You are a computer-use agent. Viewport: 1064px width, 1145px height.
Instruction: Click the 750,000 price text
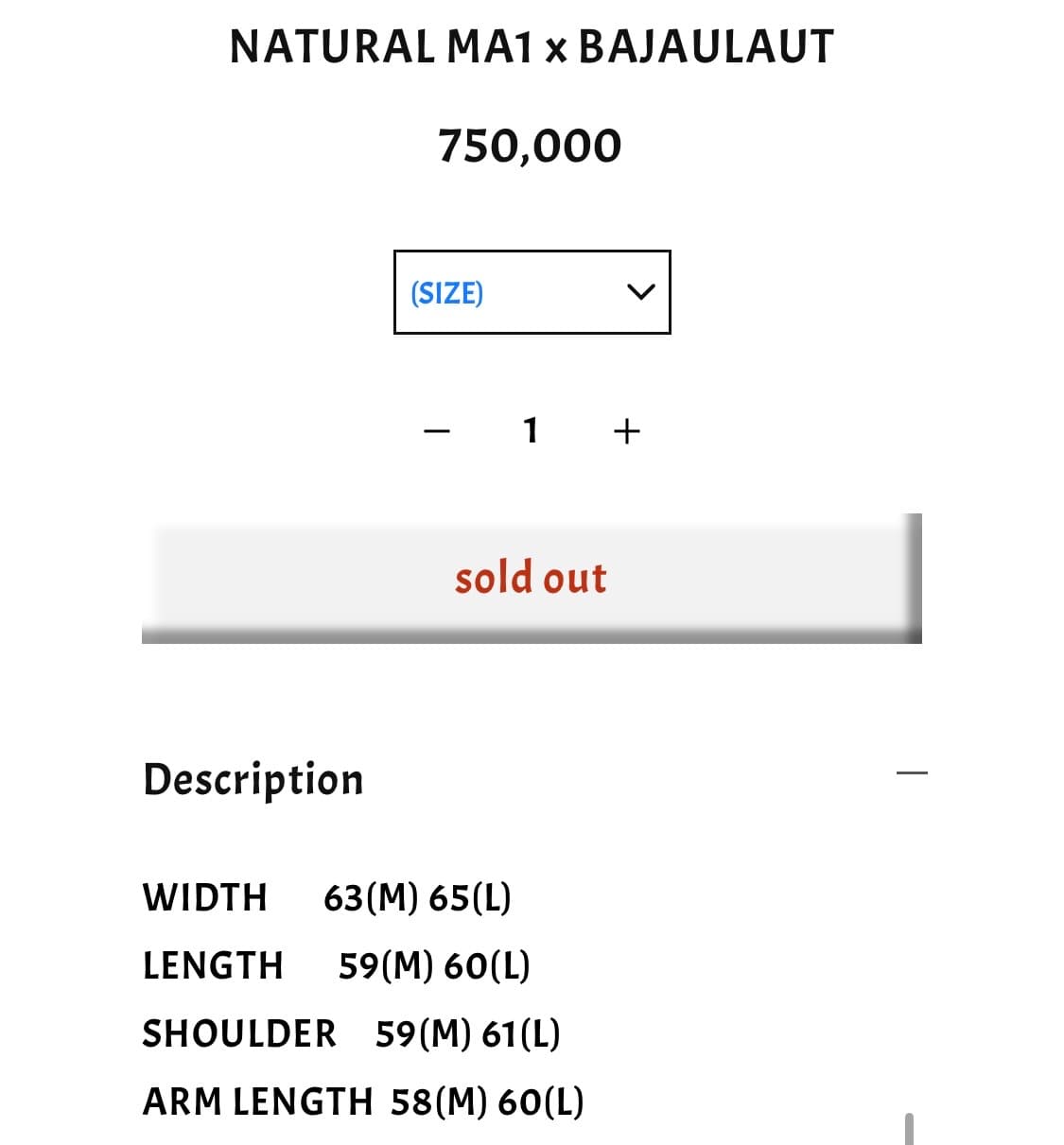tap(530, 146)
